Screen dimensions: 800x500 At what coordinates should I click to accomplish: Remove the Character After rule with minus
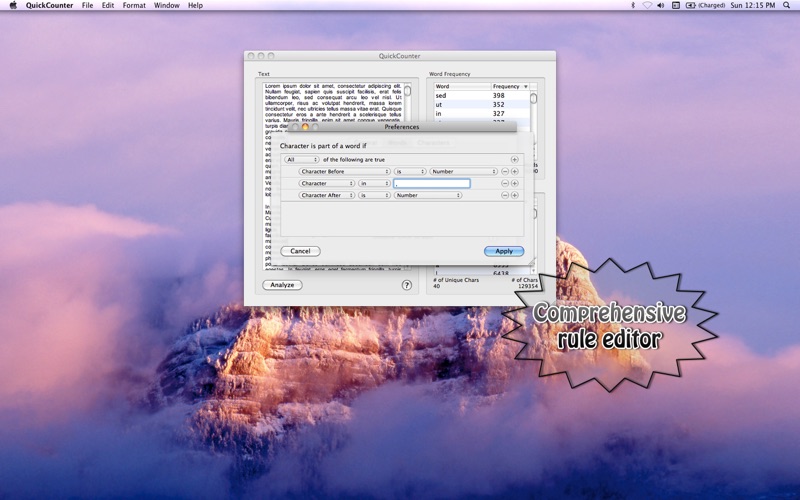click(x=505, y=195)
